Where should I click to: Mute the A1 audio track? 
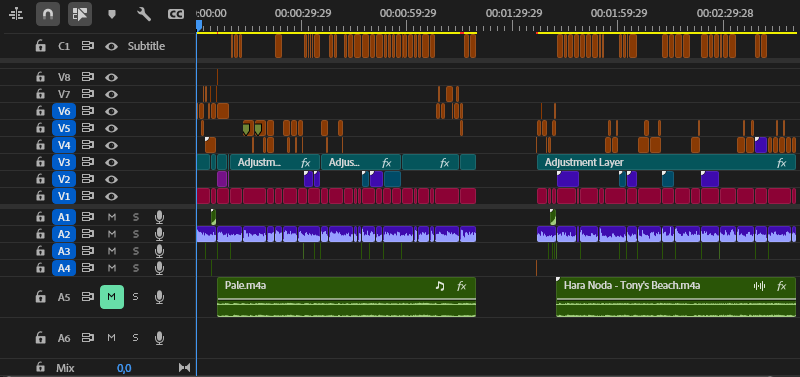click(x=112, y=217)
